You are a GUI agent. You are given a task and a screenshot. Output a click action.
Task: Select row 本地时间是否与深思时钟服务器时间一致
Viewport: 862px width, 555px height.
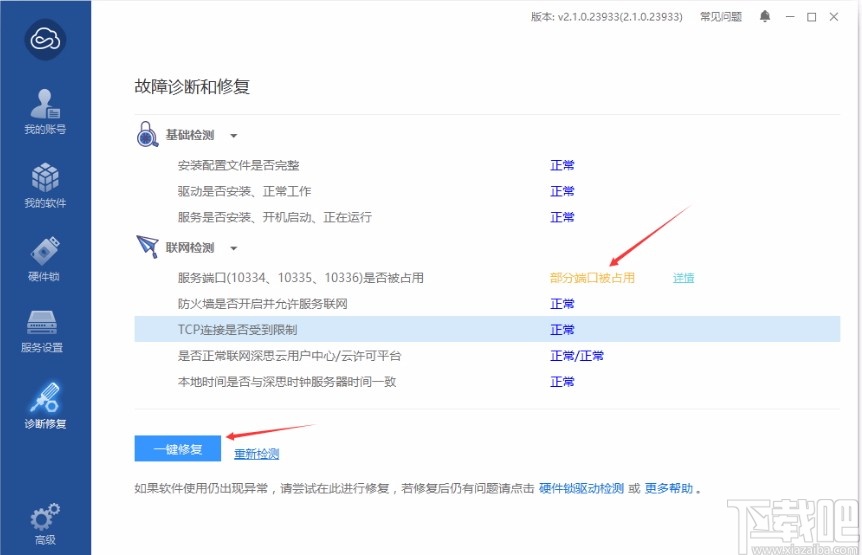[x=487, y=381]
